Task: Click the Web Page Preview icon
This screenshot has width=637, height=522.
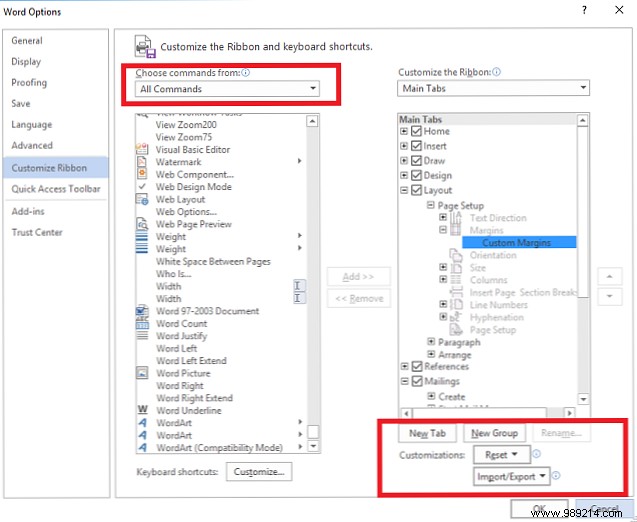Action: click(x=142, y=224)
